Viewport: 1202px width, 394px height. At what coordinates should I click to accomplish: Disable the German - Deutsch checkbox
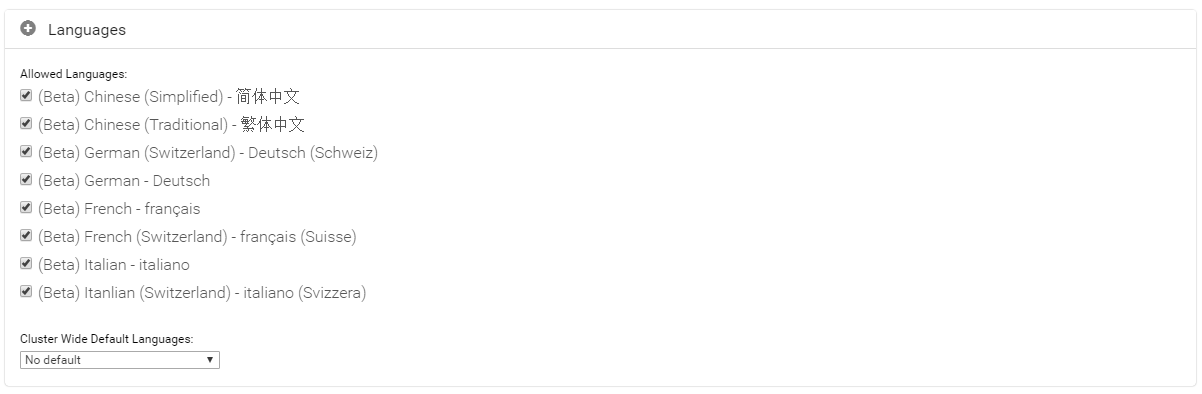coord(26,180)
